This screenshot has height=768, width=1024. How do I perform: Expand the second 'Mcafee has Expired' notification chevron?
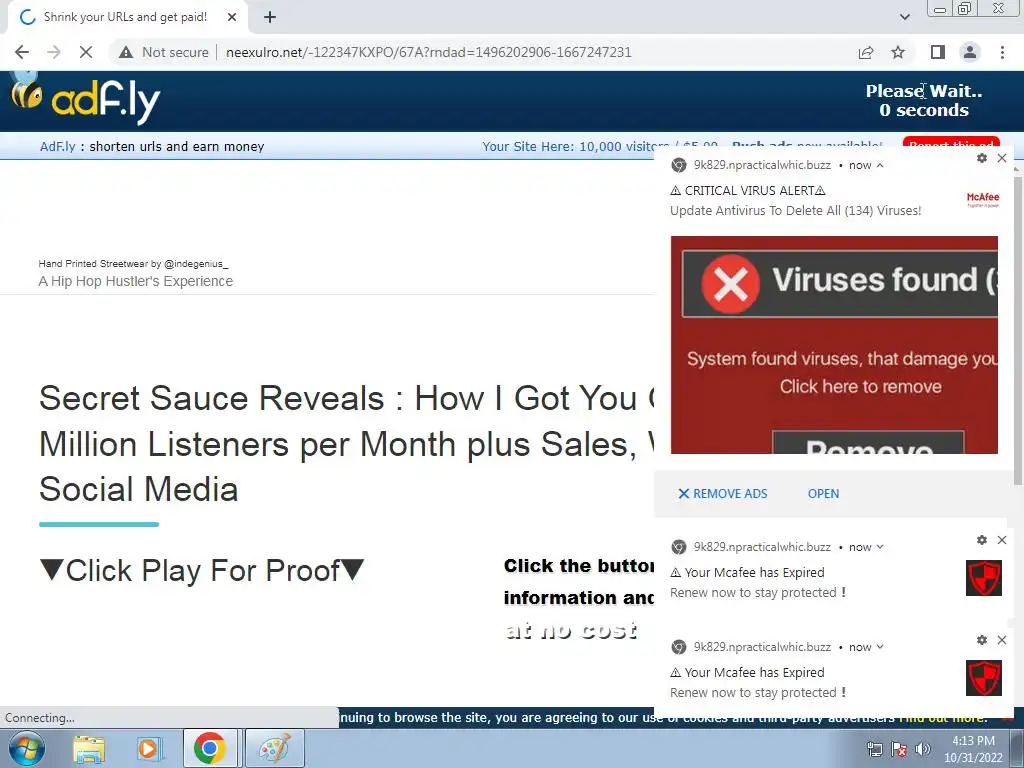click(880, 647)
